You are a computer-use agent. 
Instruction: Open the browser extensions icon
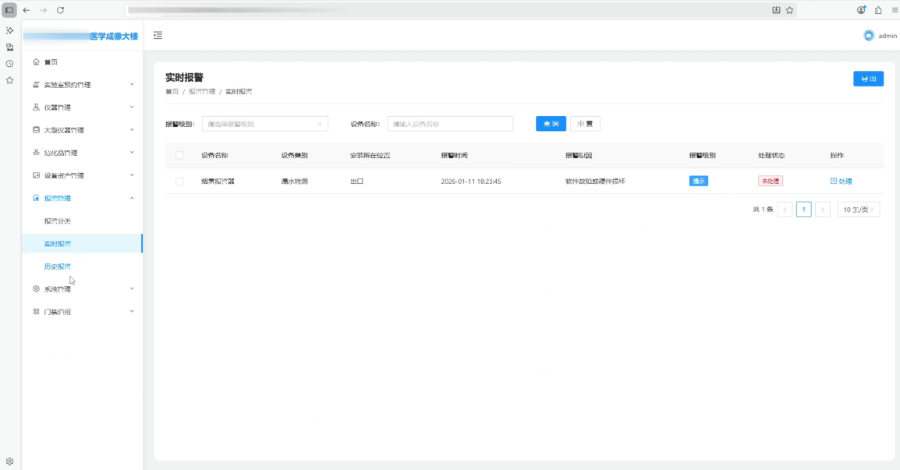click(x=878, y=10)
